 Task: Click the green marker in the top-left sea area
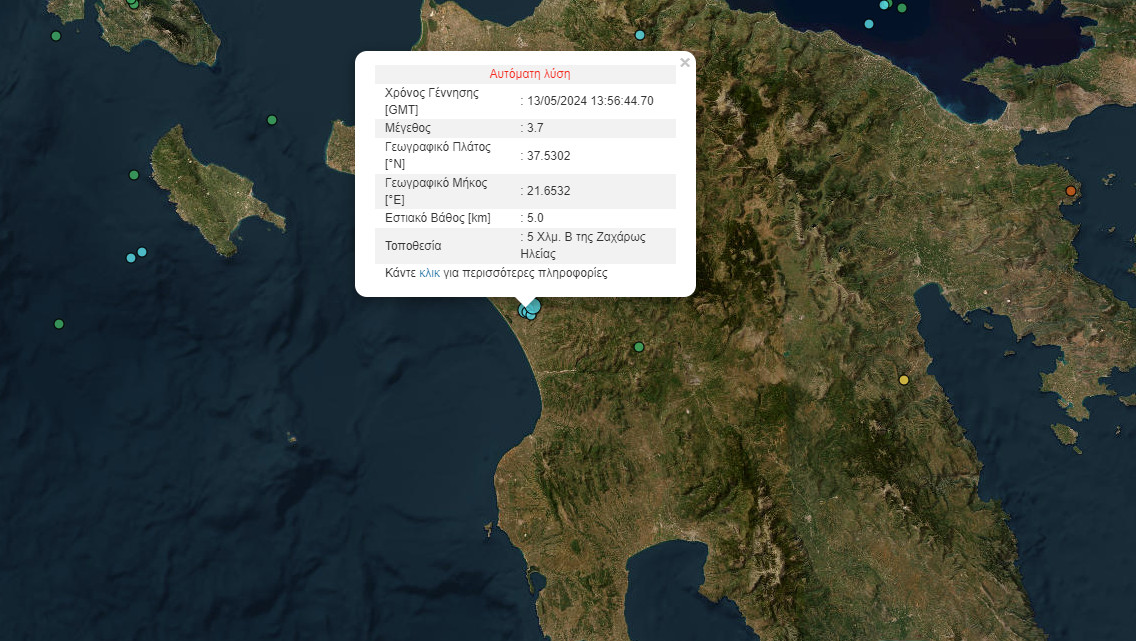pos(56,36)
